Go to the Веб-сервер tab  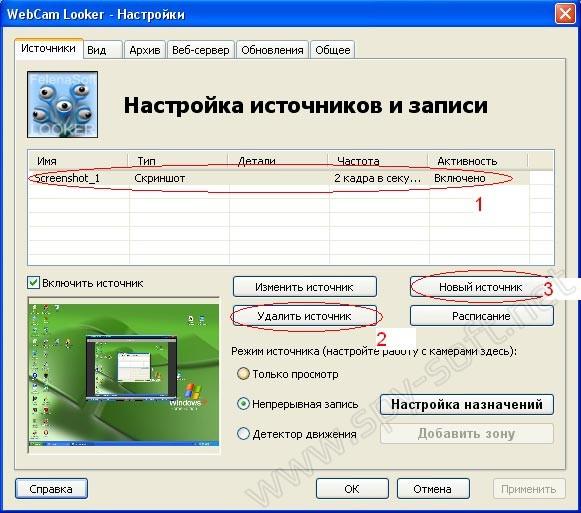click(x=200, y=50)
